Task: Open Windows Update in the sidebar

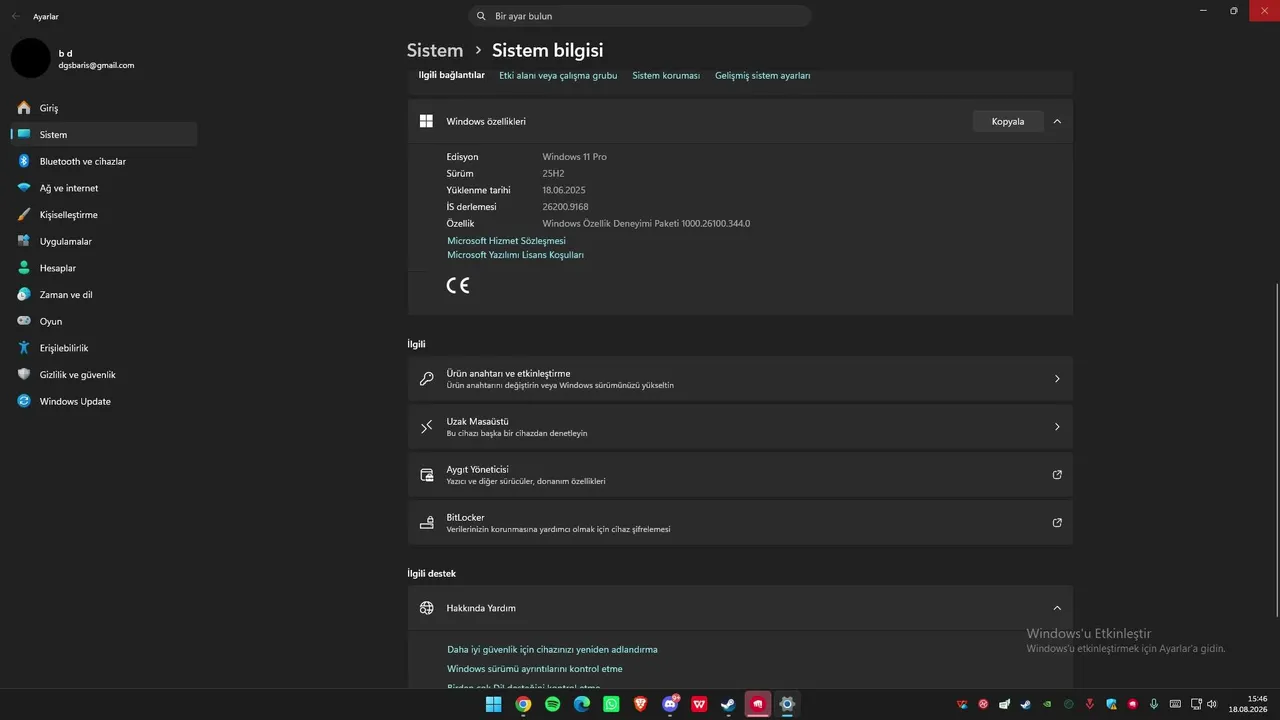Action: pos(104,401)
